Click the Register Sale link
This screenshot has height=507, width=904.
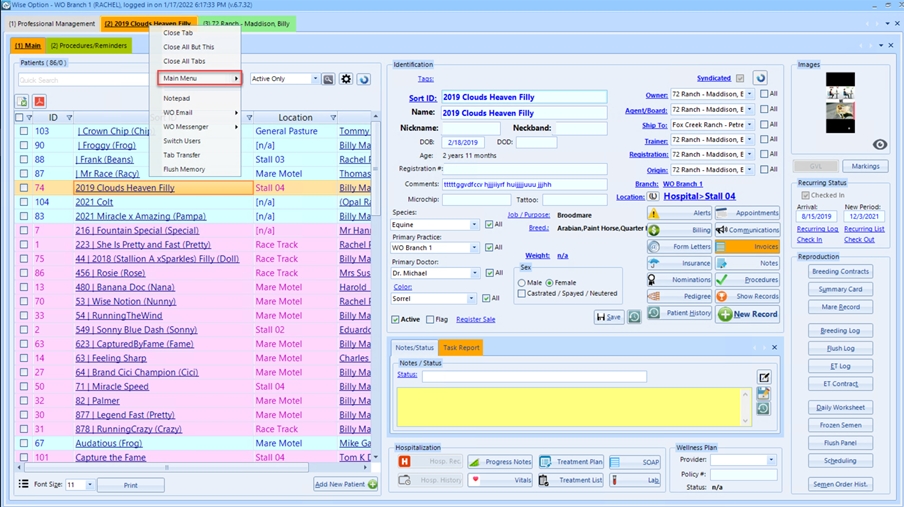click(x=475, y=320)
